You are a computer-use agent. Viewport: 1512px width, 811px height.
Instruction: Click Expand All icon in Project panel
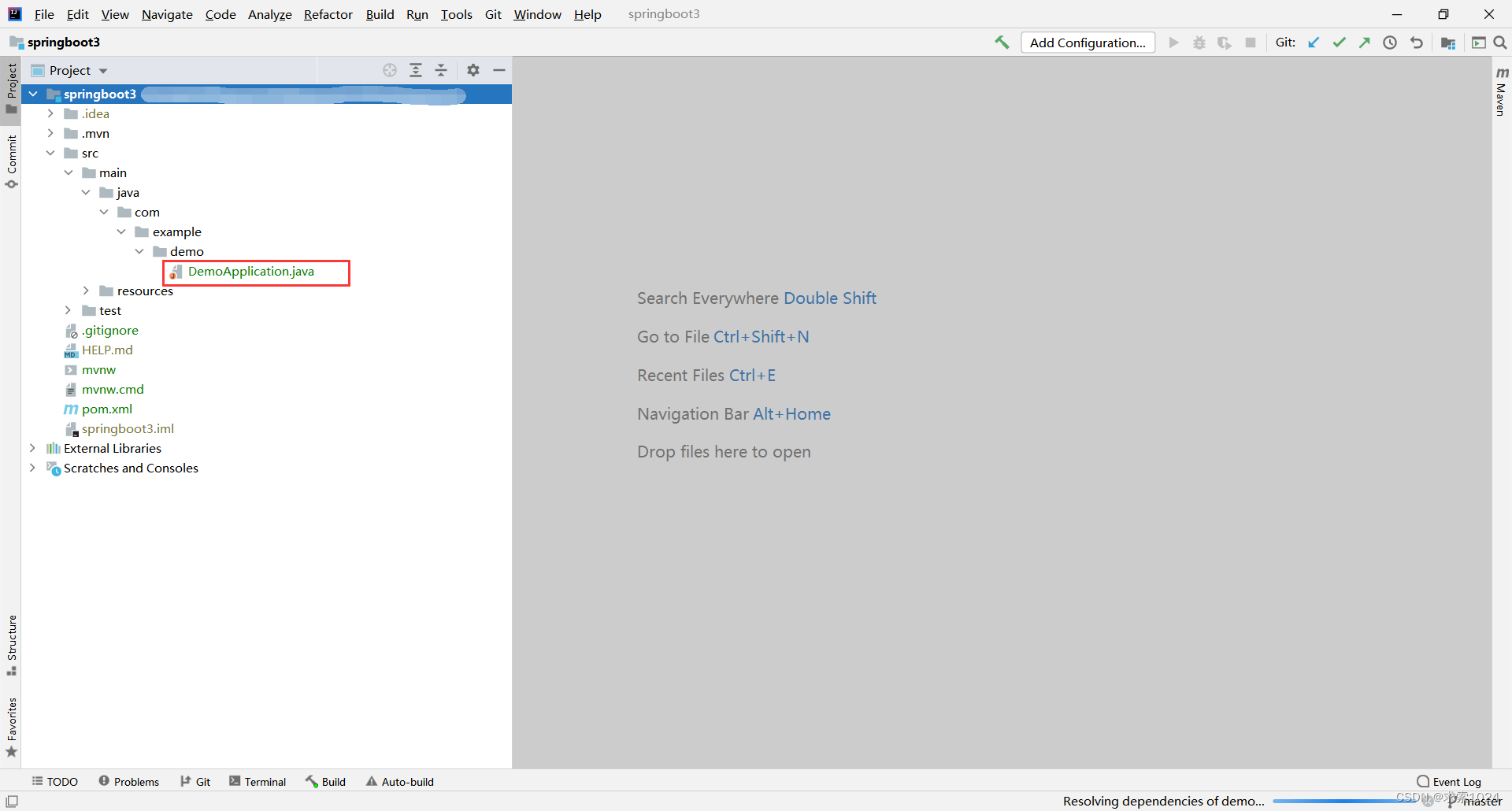[416, 70]
